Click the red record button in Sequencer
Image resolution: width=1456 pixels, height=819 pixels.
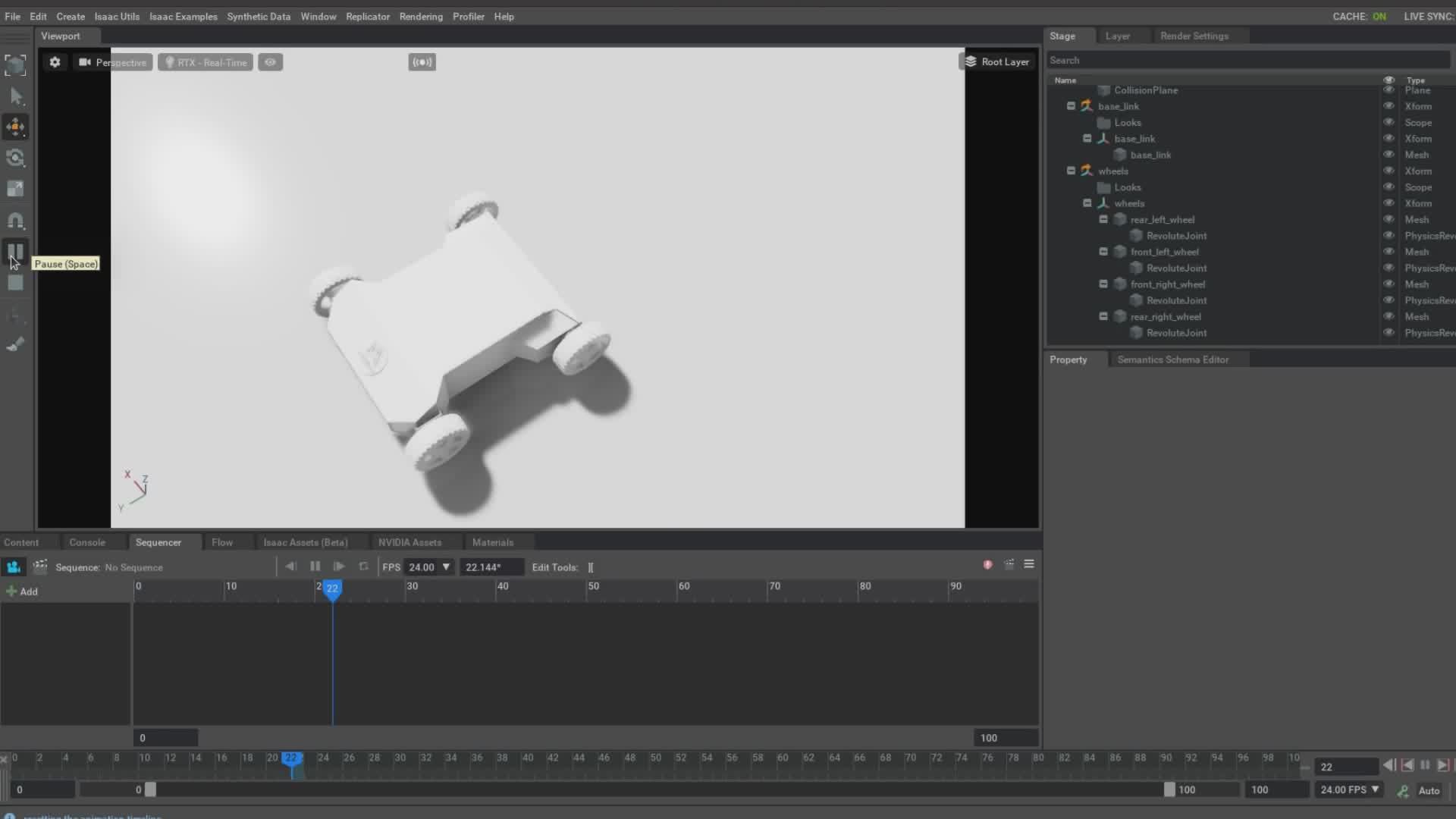click(987, 564)
